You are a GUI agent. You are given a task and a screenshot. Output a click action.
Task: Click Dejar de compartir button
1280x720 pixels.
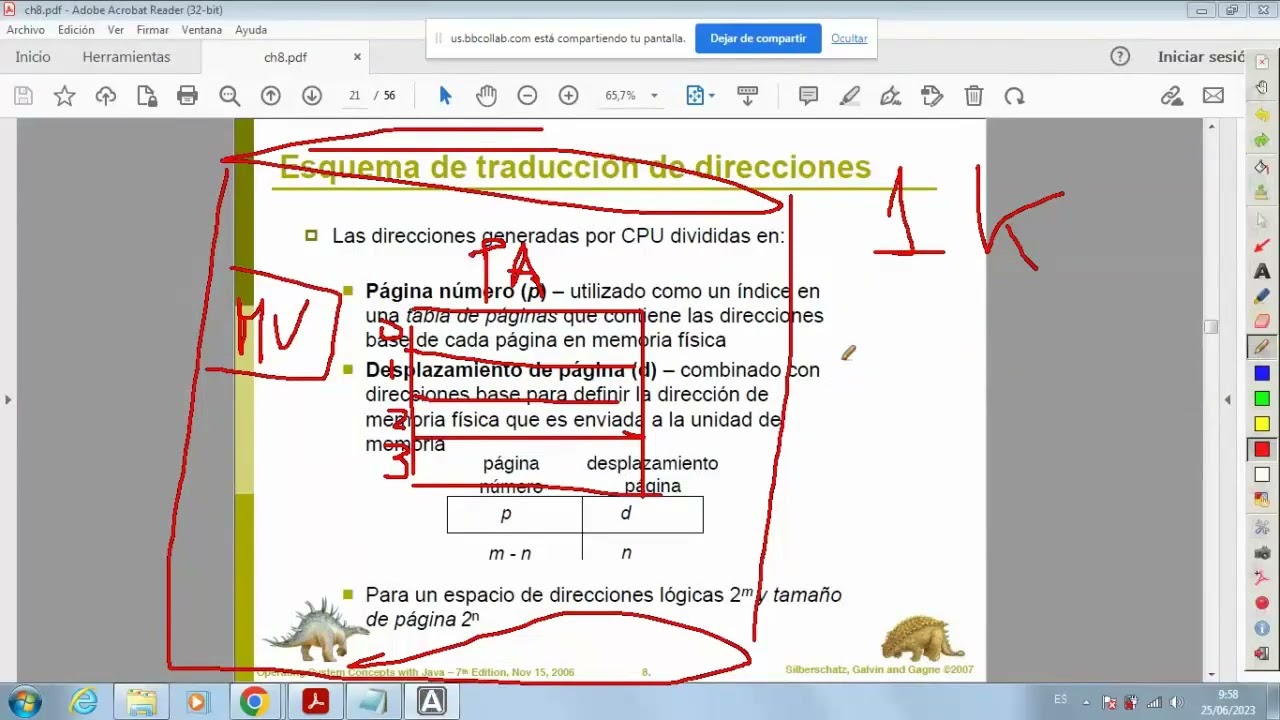click(x=758, y=38)
